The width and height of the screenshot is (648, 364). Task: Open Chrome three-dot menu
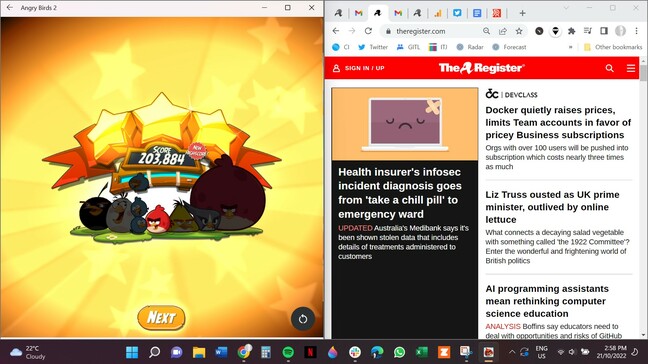tap(636, 31)
